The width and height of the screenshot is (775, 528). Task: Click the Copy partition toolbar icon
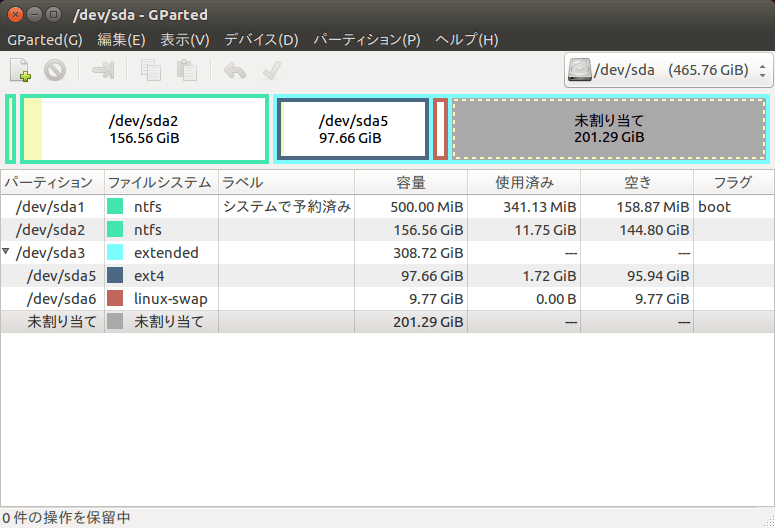(151, 70)
